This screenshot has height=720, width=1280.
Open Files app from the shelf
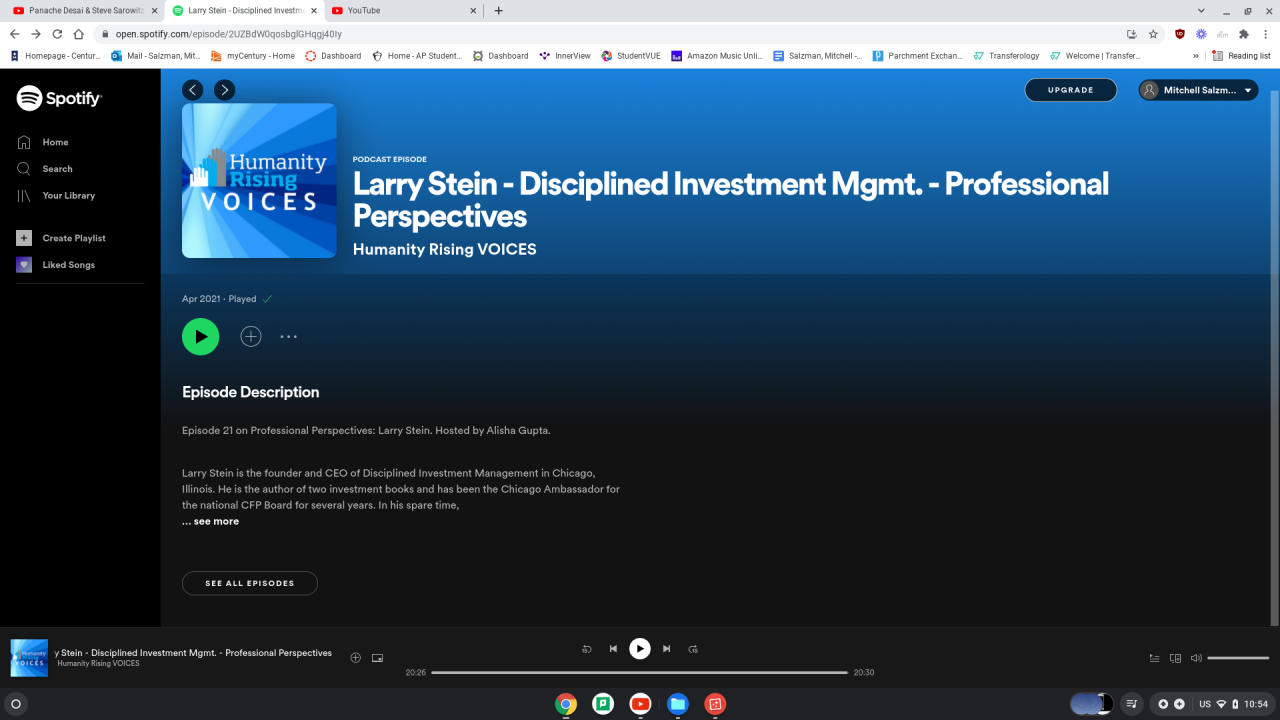click(x=678, y=704)
